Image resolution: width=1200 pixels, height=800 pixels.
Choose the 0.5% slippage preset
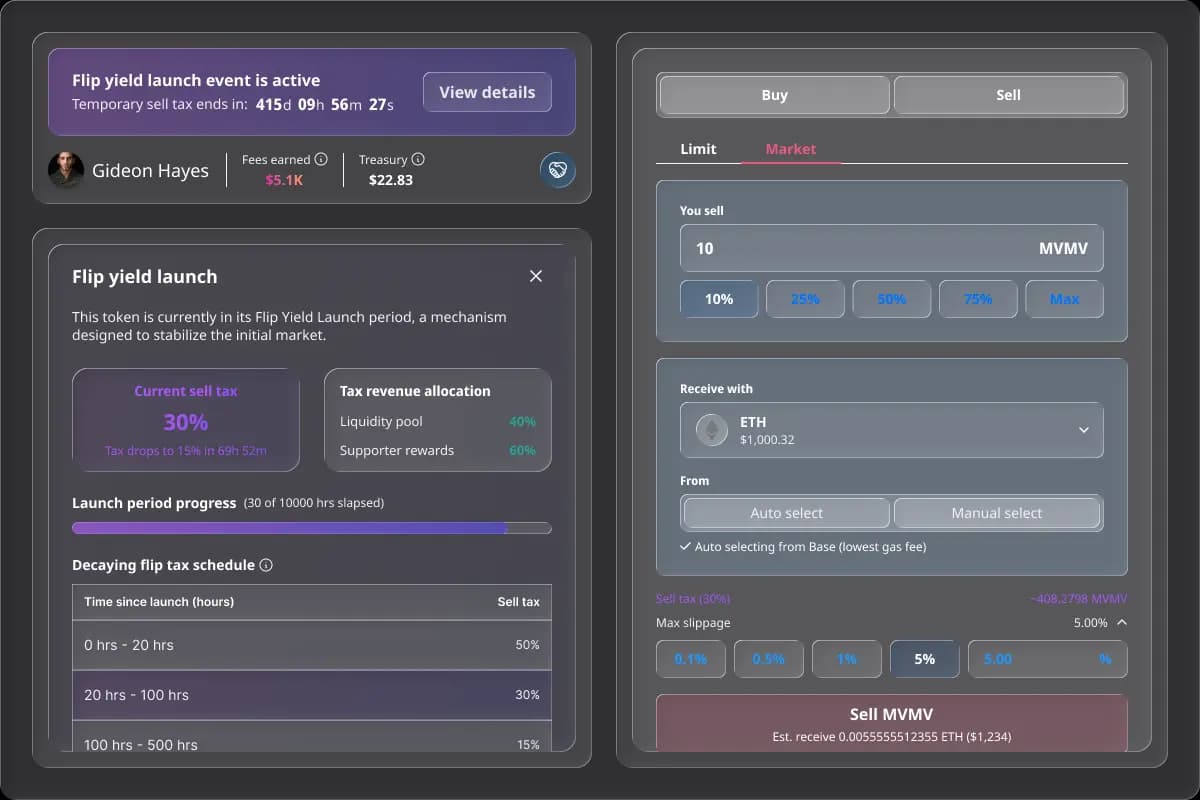coord(768,659)
